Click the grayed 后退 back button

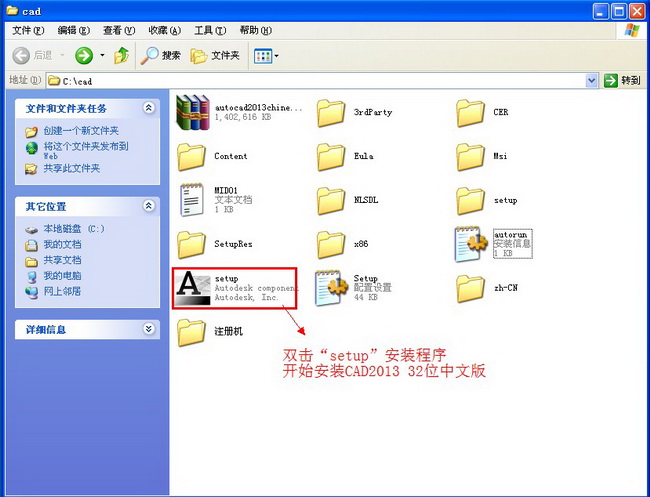[x=32, y=55]
